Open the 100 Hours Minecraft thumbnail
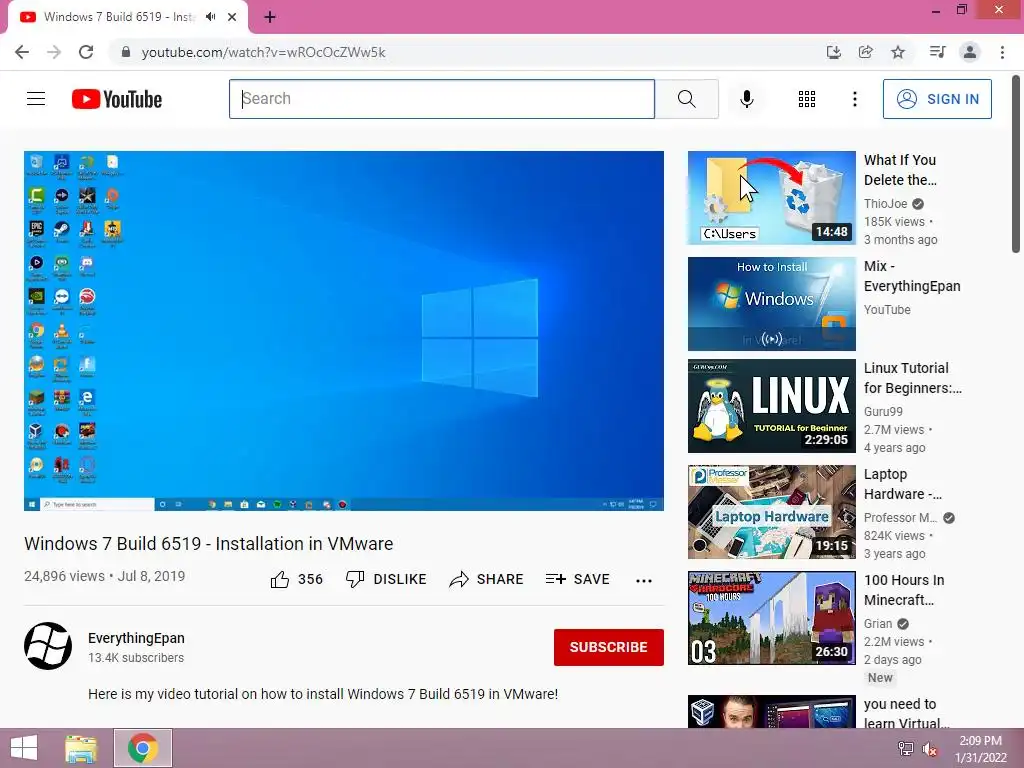The height and width of the screenshot is (768, 1024). click(x=771, y=618)
